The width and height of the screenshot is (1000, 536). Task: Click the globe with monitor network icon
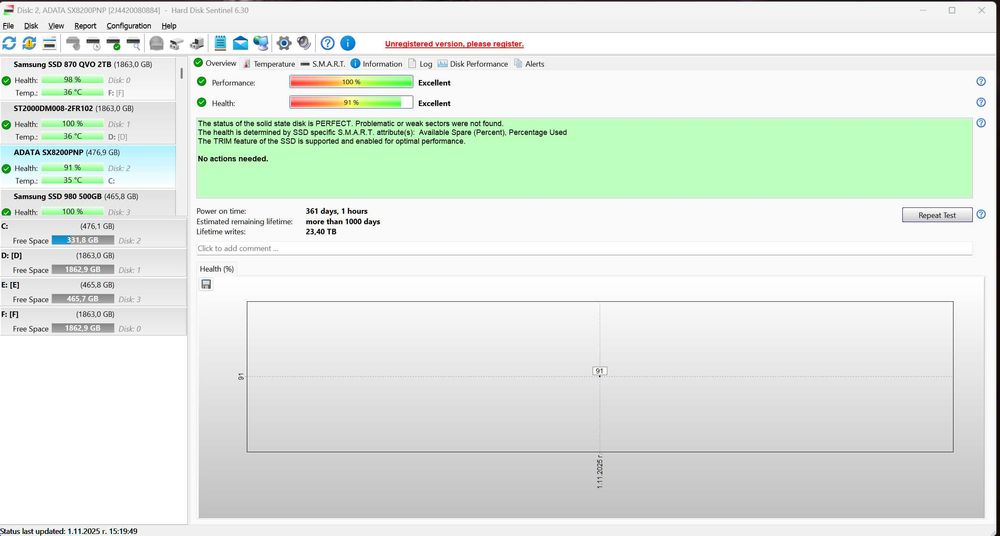261,43
